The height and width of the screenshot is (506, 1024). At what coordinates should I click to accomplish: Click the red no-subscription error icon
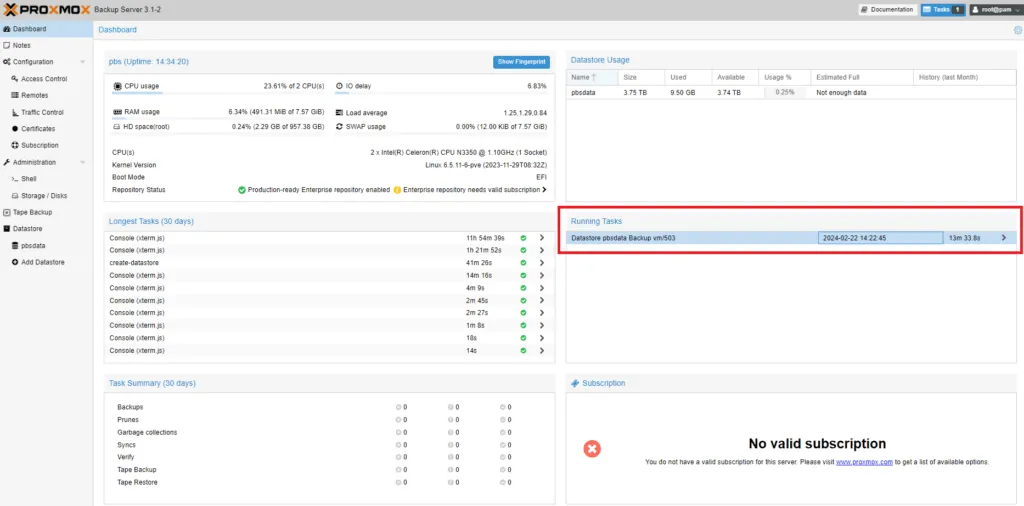(592, 449)
